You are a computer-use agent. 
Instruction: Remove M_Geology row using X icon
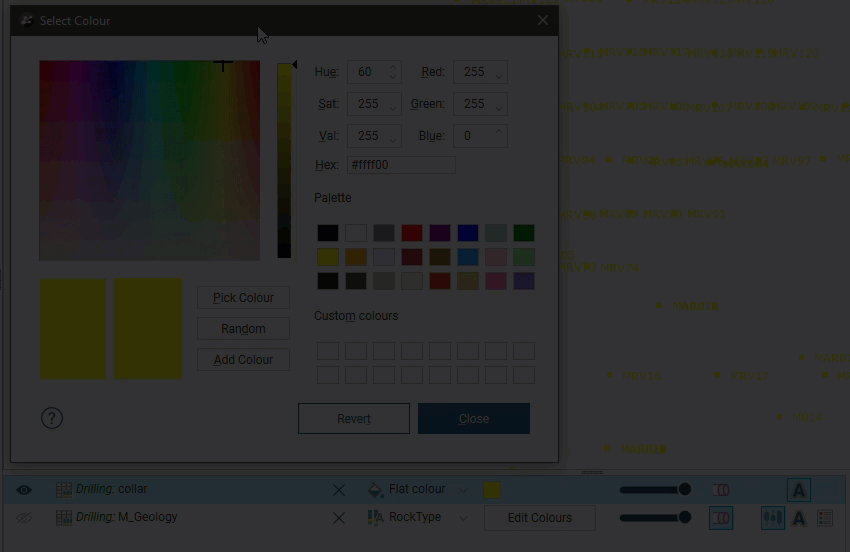pyautogui.click(x=339, y=518)
